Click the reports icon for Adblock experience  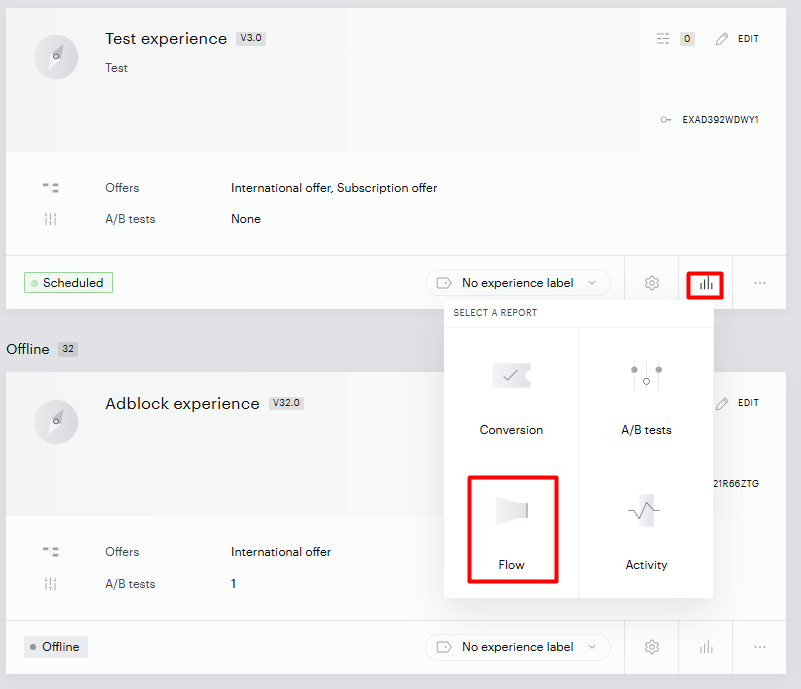(x=706, y=647)
